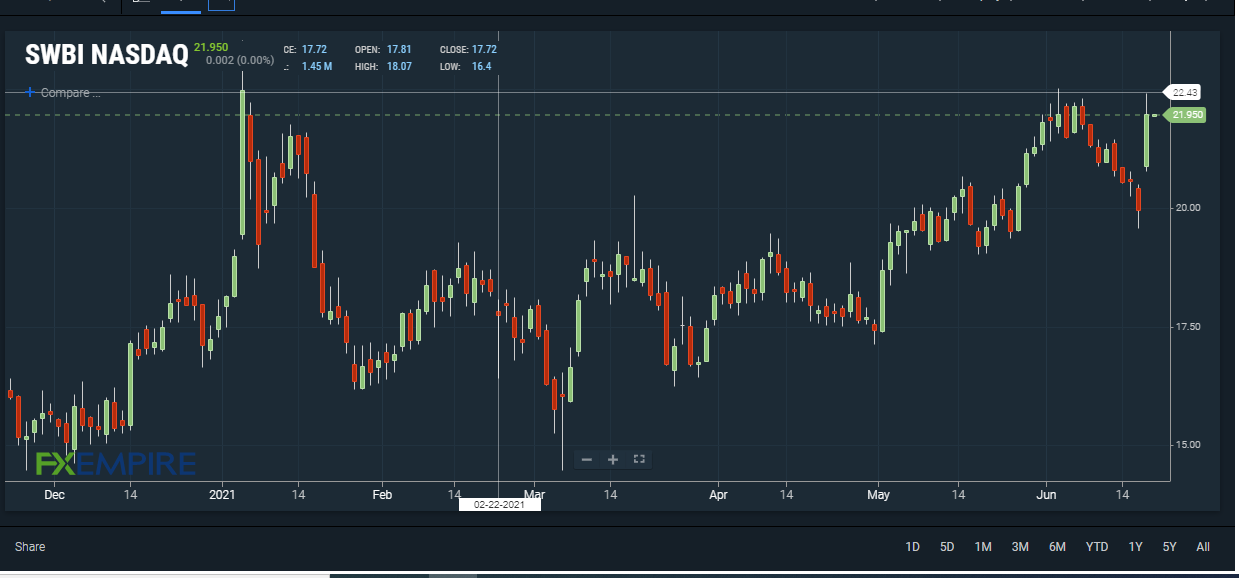Click the green 21.950 price beside the title
Viewport: 1239px width, 578px height.
tap(212, 47)
